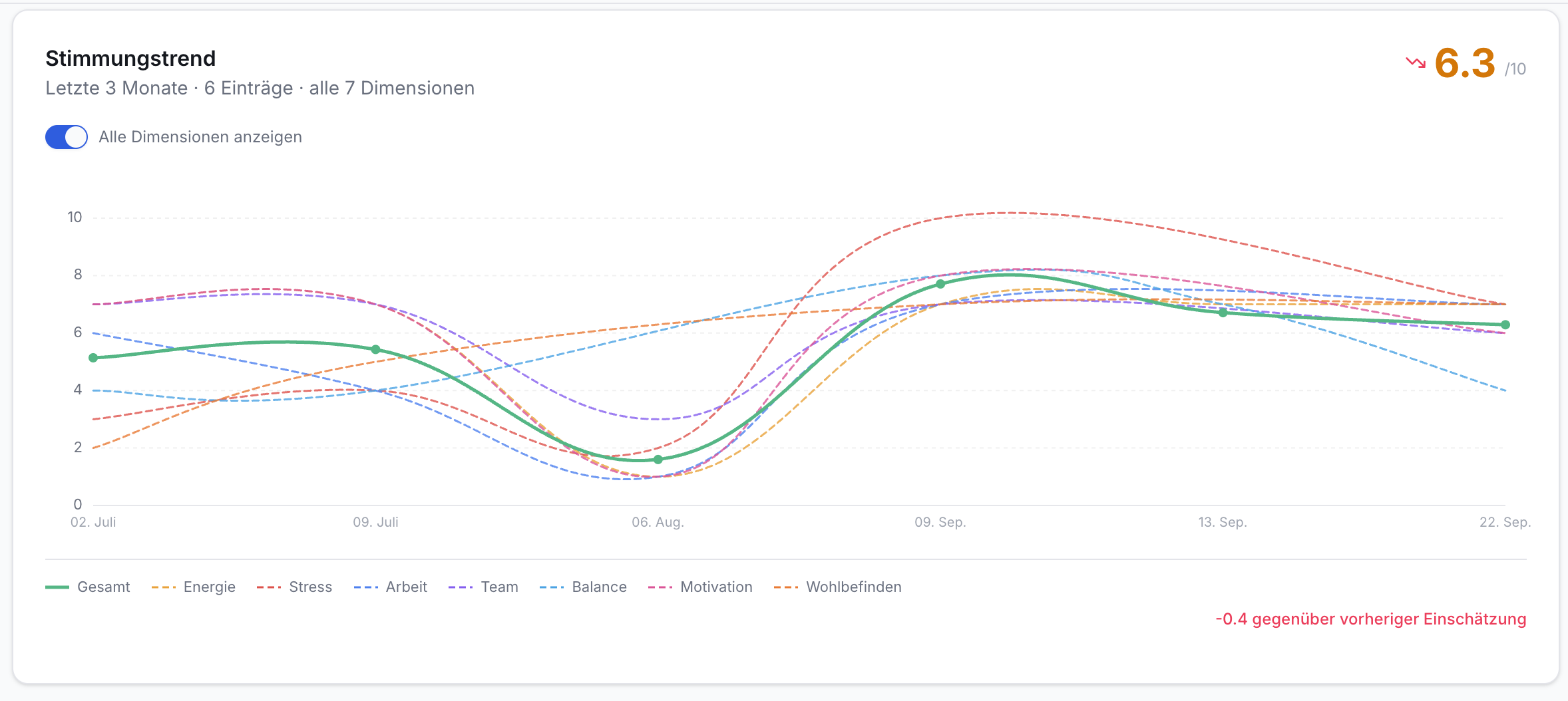Click the Stimmungstrend card title
Screen dimensions: 1568x701
click(130, 59)
